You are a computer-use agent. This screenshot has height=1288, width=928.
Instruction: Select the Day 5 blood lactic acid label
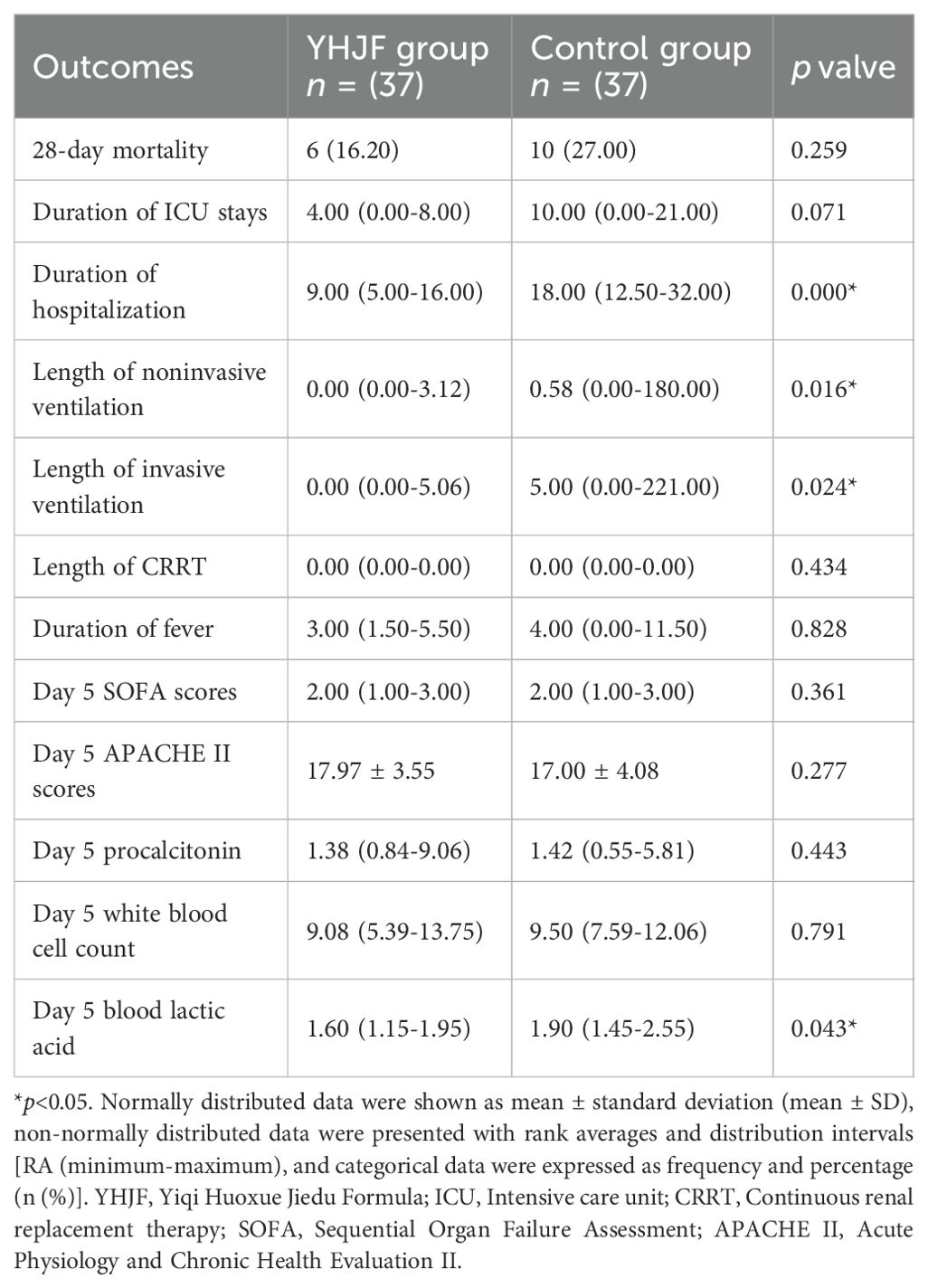(128, 1028)
